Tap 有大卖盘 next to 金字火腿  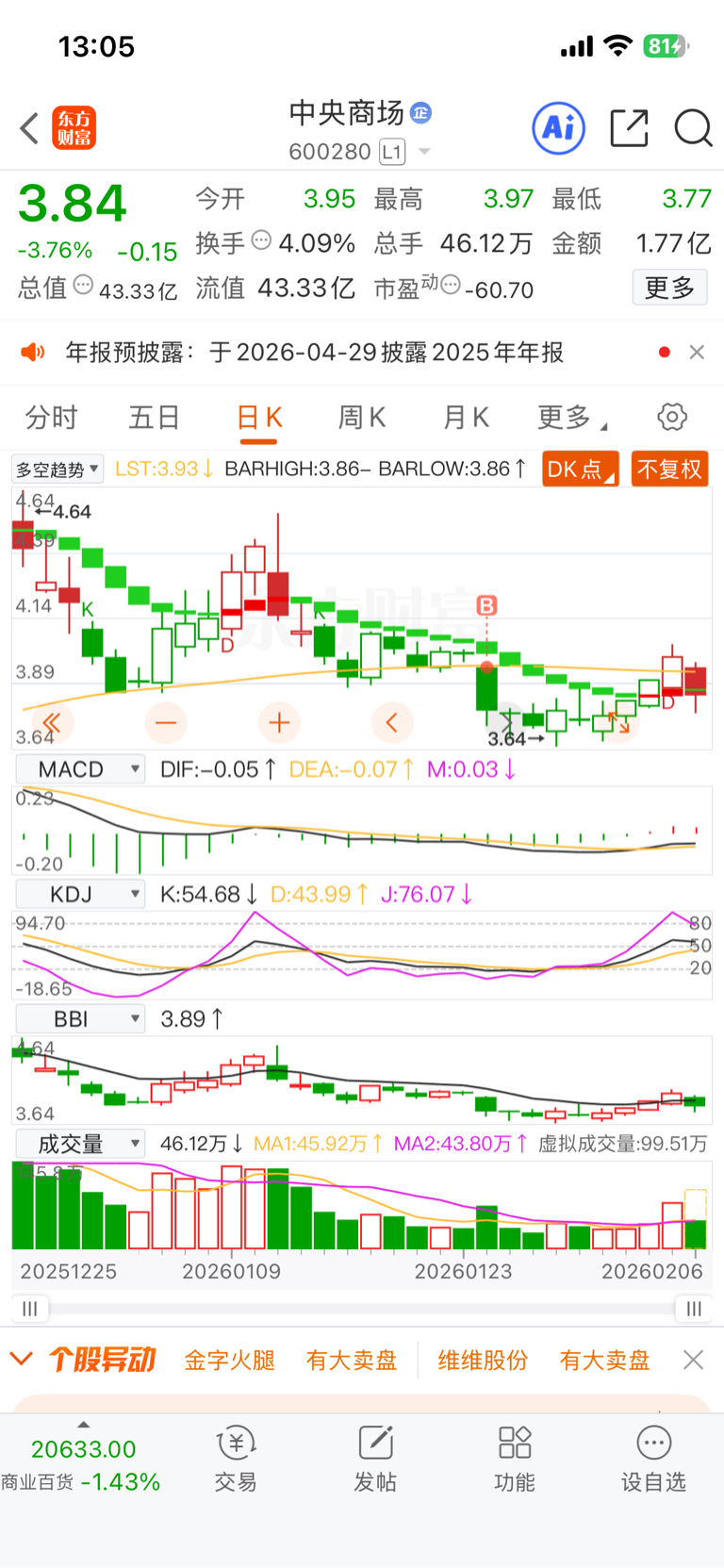[352, 1361]
